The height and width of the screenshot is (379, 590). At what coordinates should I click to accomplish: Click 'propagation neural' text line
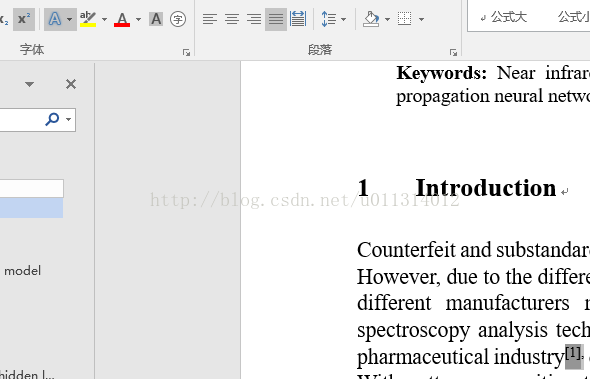tap(493, 96)
